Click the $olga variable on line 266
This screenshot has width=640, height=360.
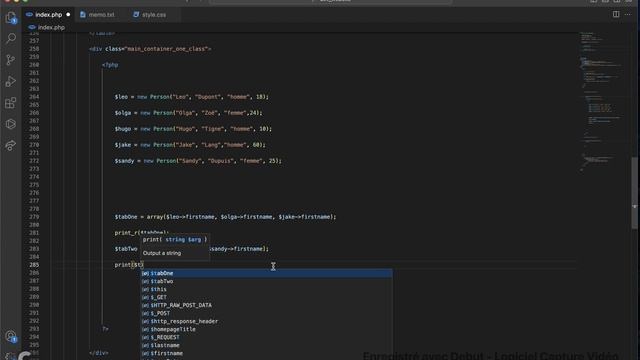point(124,113)
